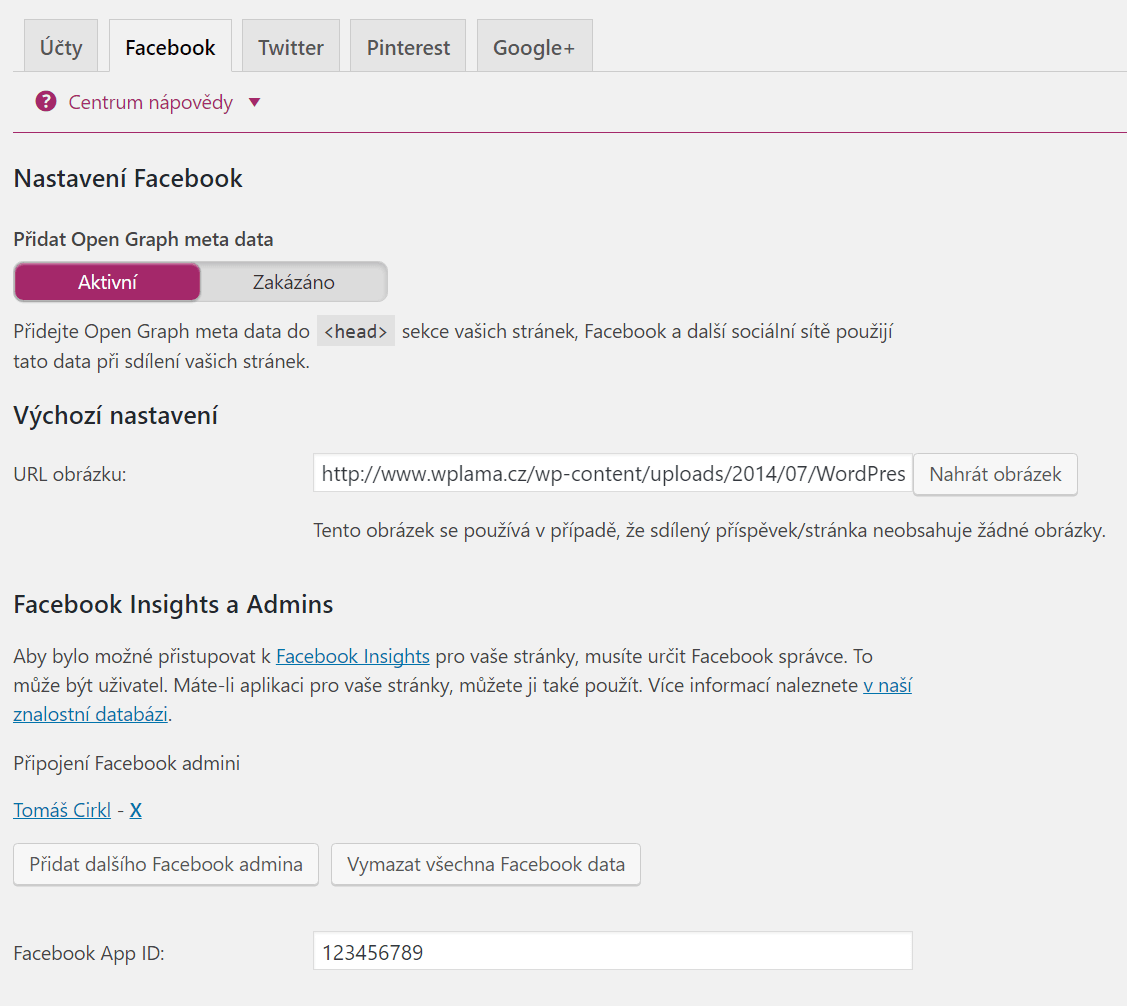Click the Tento obrázek se používá description
The height and width of the screenshot is (1006, 1127).
pyautogui.click(x=709, y=530)
